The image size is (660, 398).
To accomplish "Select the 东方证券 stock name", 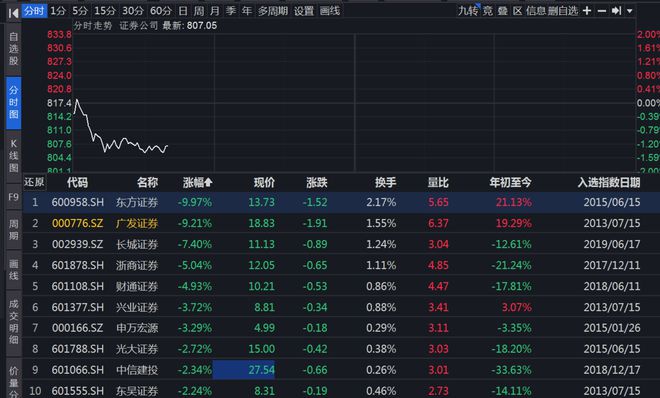I will tap(137, 202).
